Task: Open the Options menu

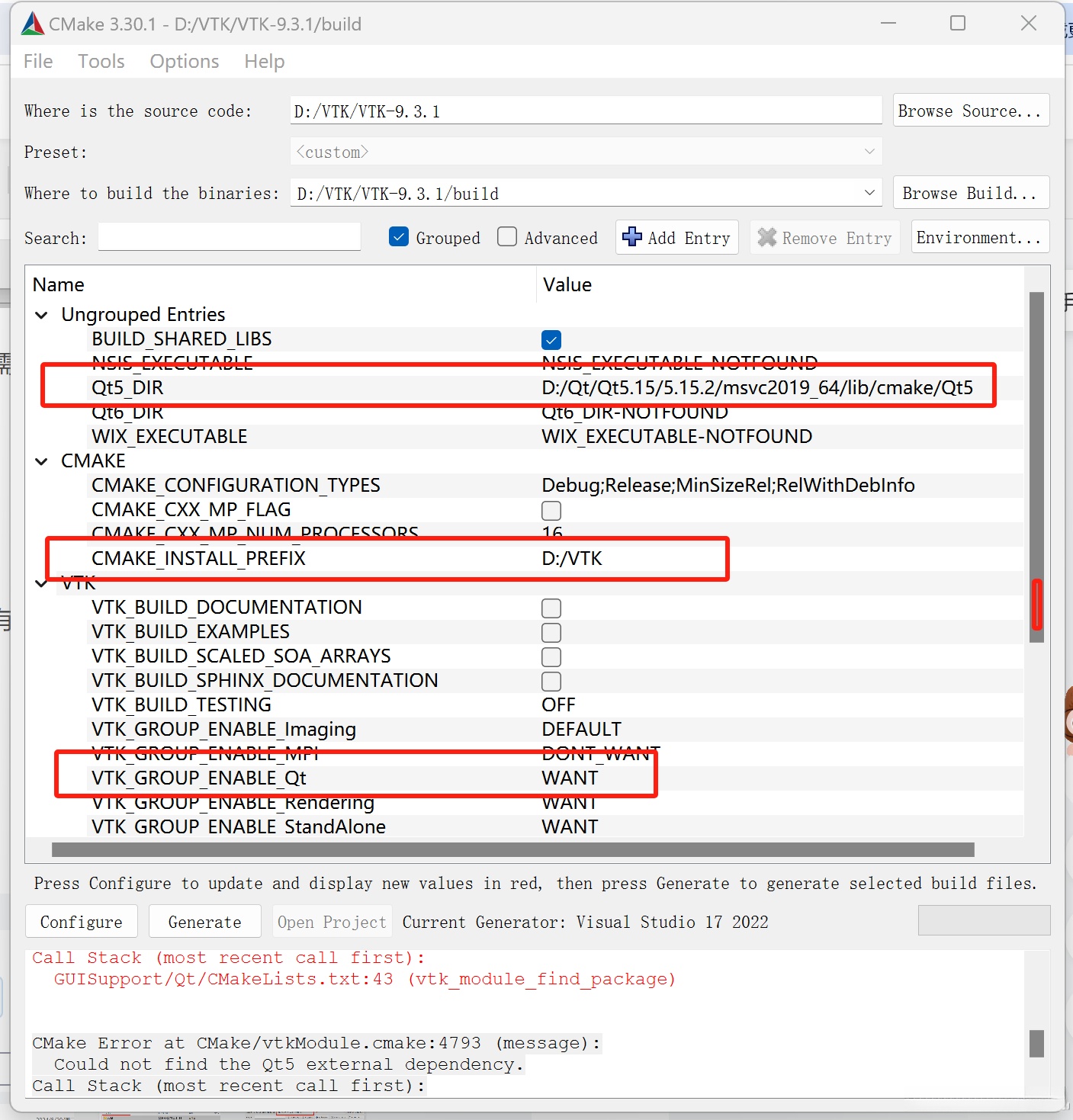Action: [x=185, y=61]
